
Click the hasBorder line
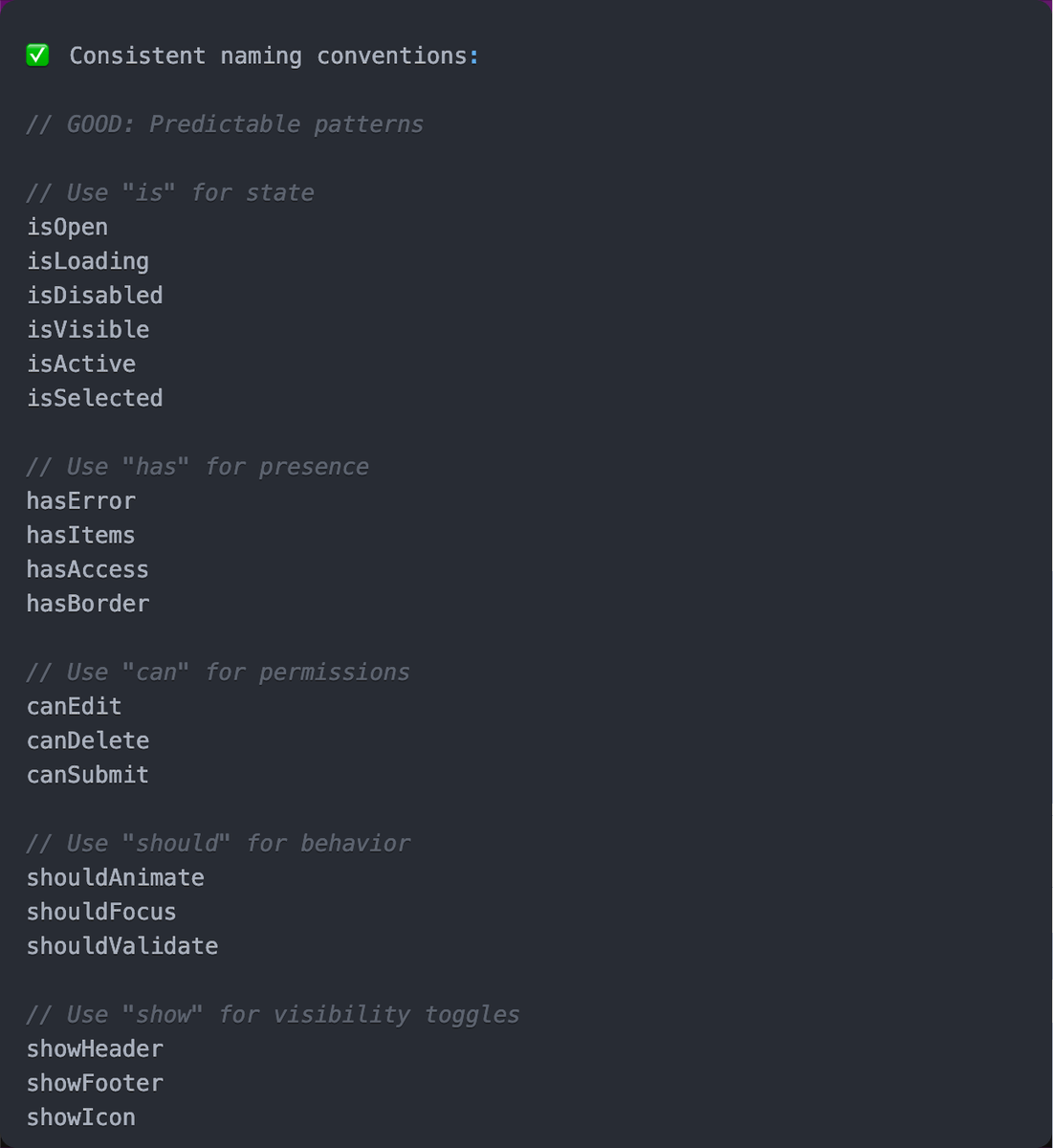[88, 604]
